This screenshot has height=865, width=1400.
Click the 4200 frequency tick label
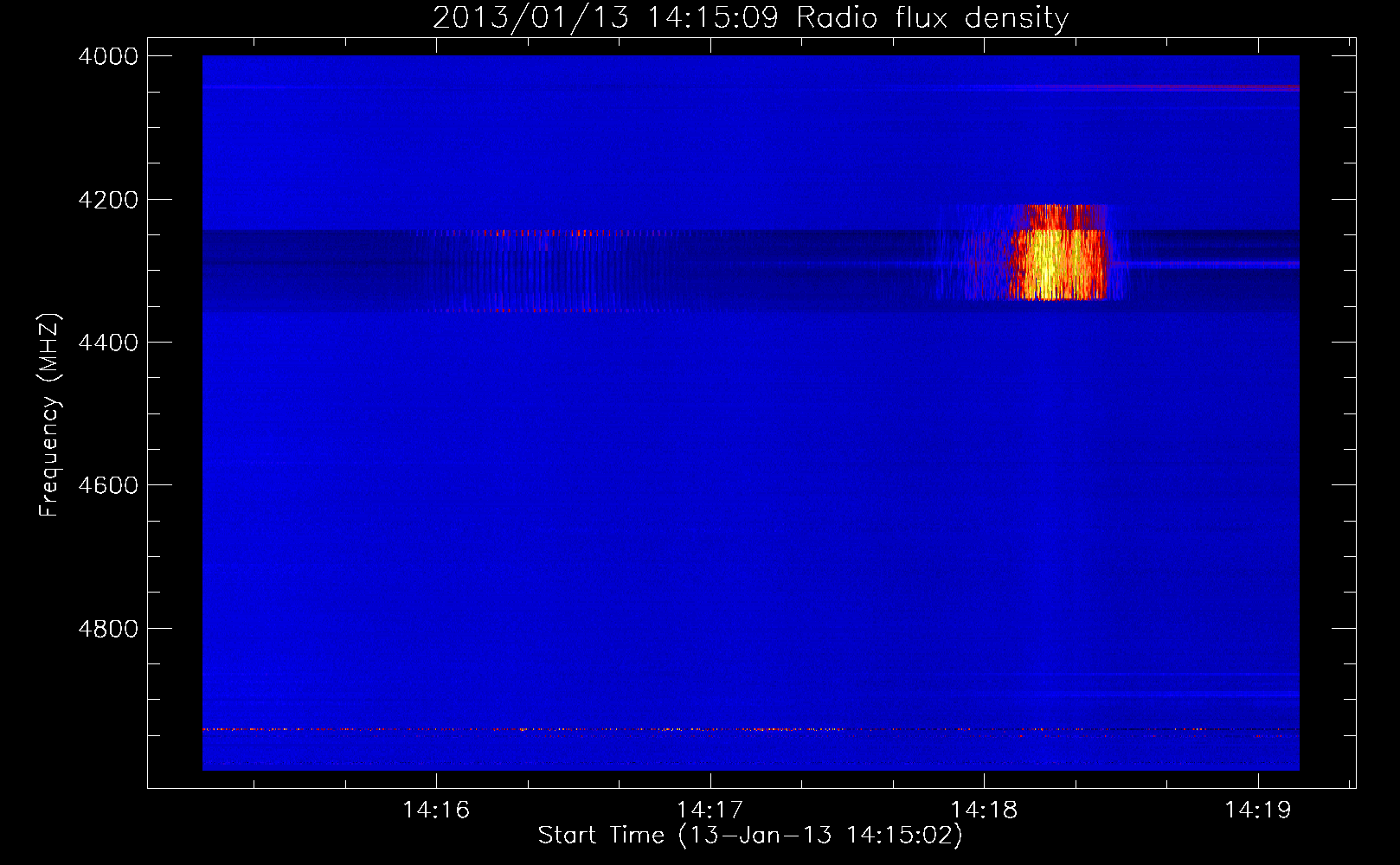click(108, 200)
